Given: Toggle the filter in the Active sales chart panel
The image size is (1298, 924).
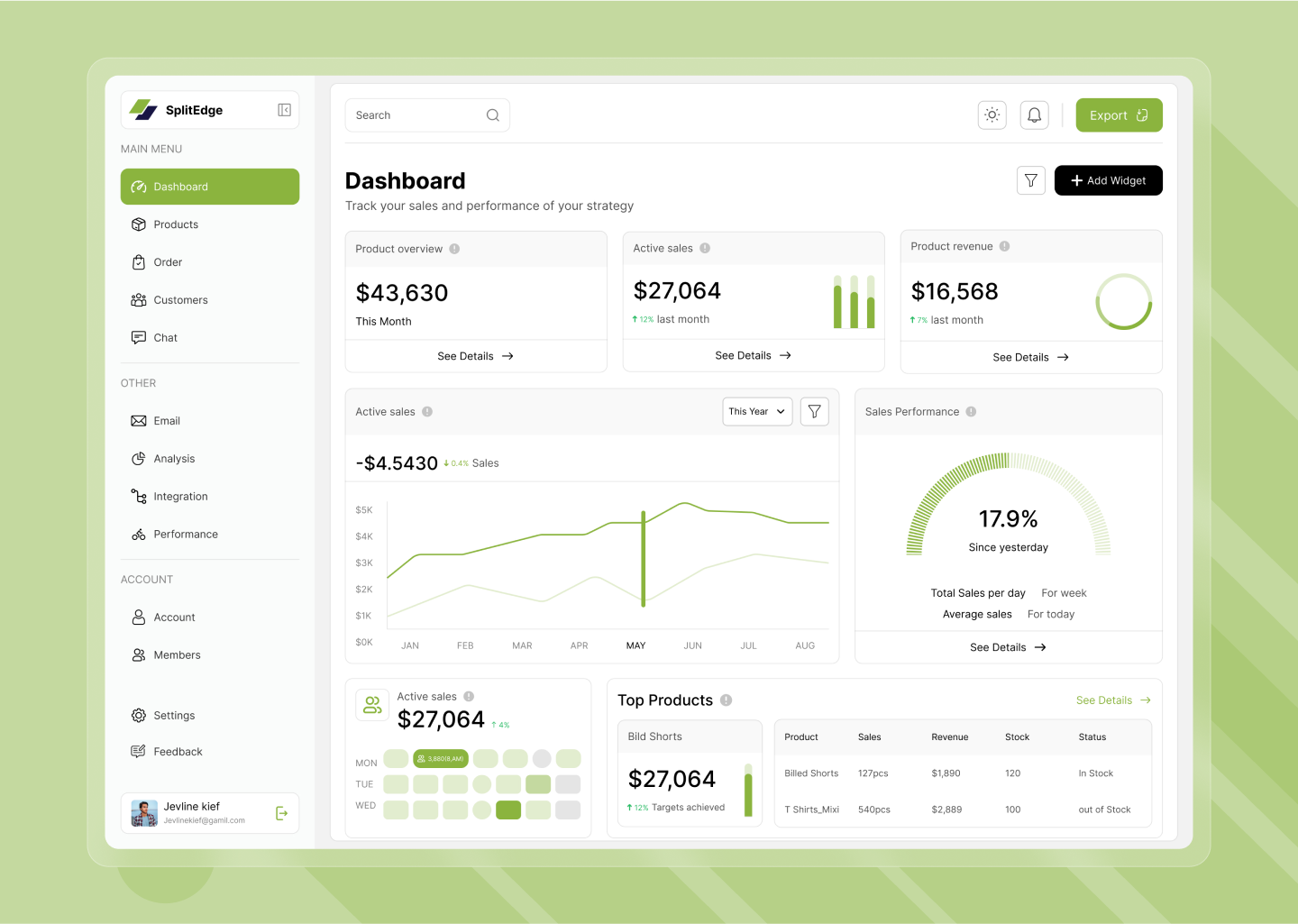Looking at the screenshot, I should tap(814, 411).
